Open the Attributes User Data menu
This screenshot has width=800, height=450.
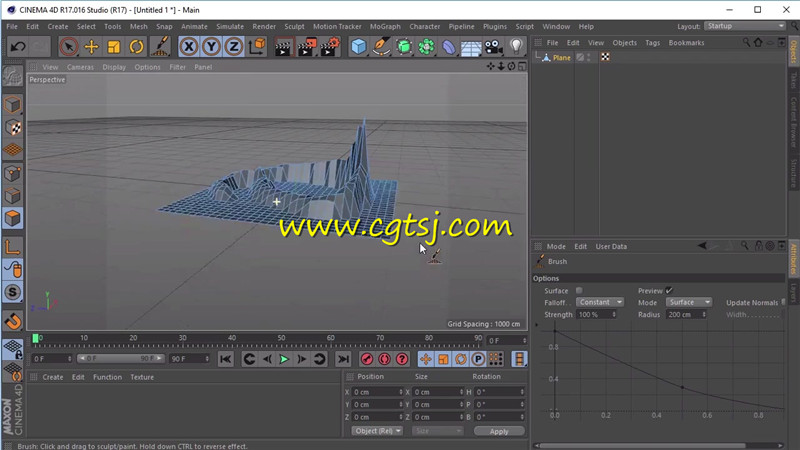611,246
